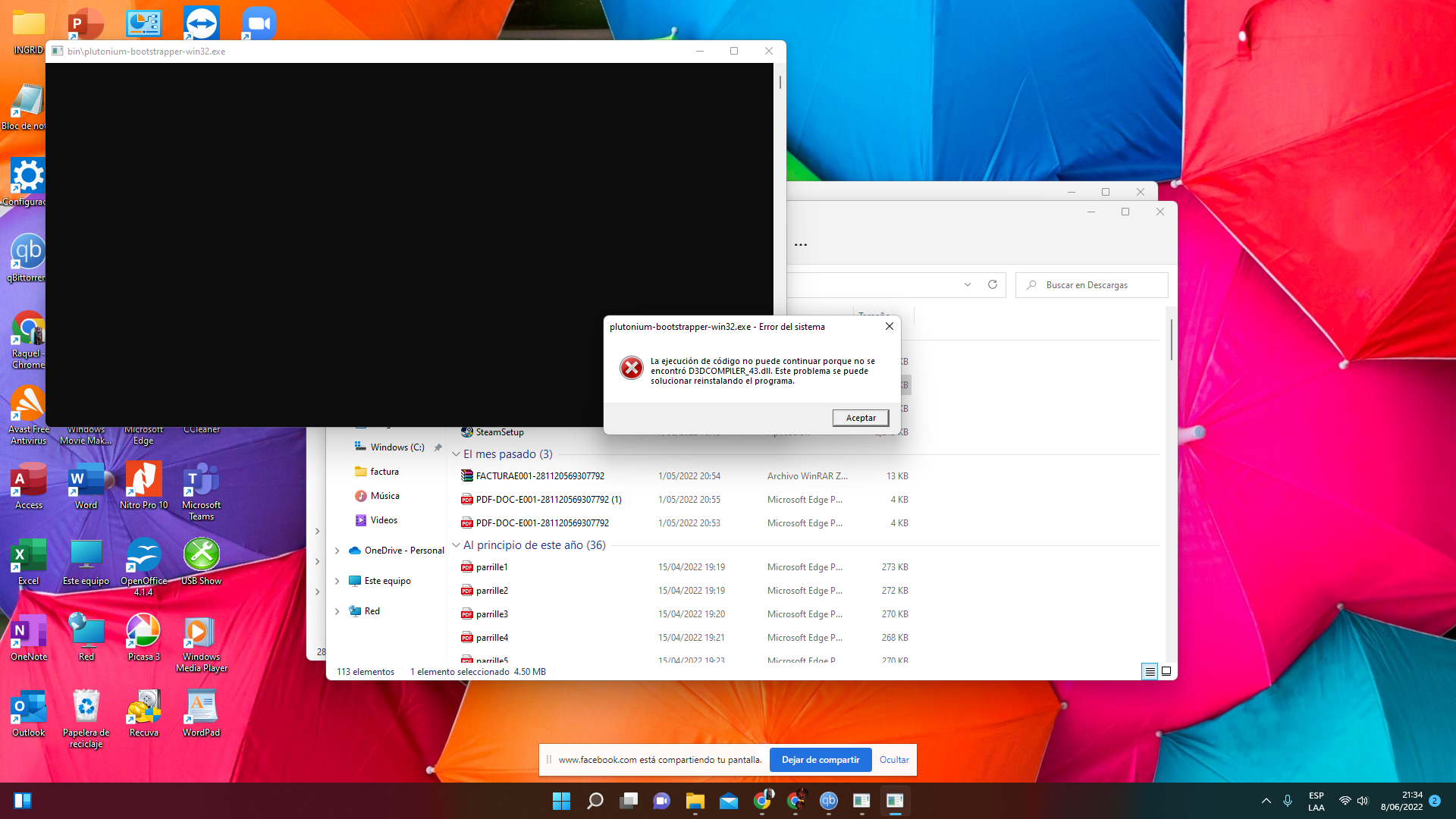
Task: Open qBittorrent from the taskbar
Action: [829, 801]
